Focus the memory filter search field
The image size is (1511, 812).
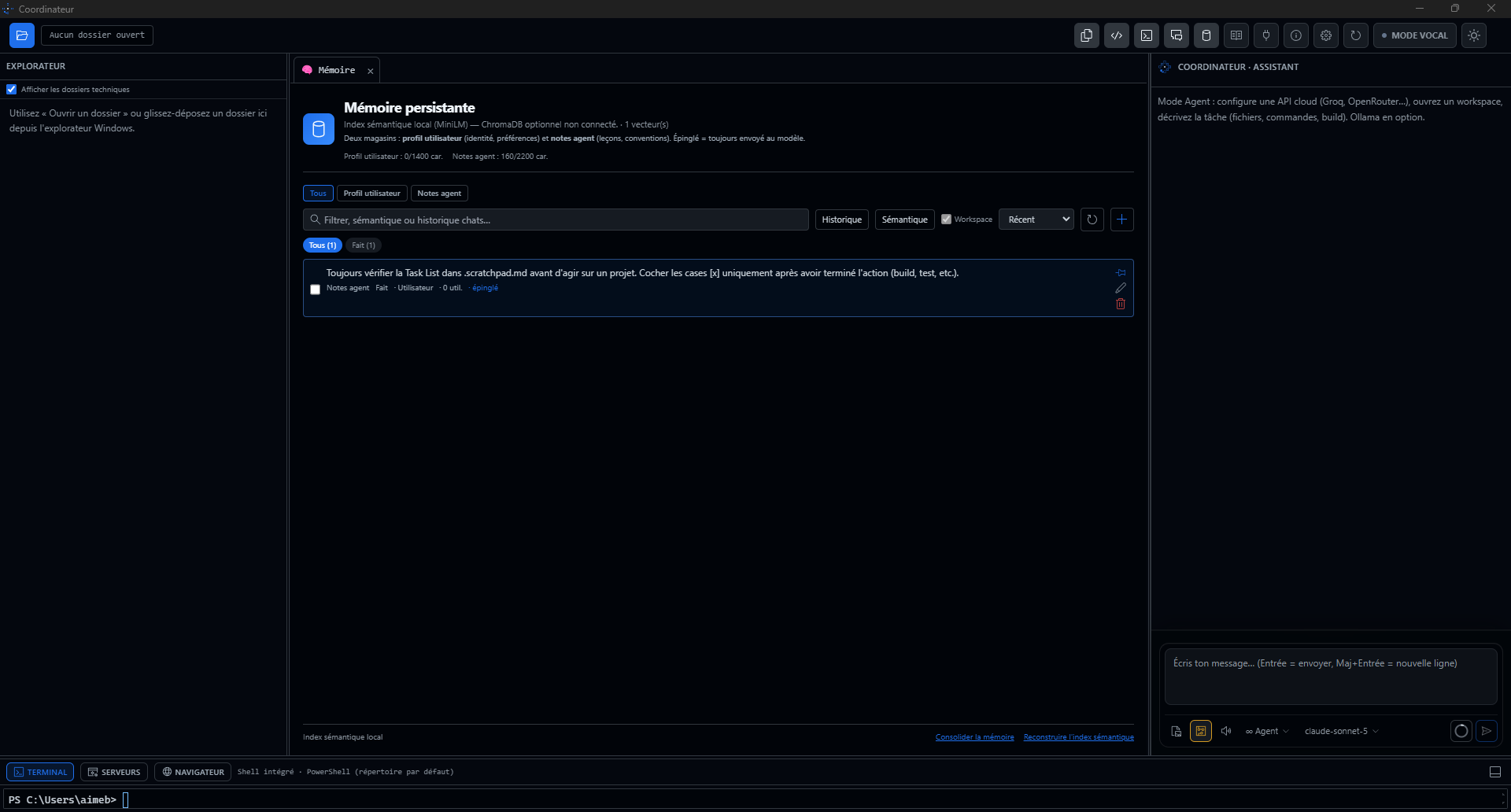(x=556, y=220)
